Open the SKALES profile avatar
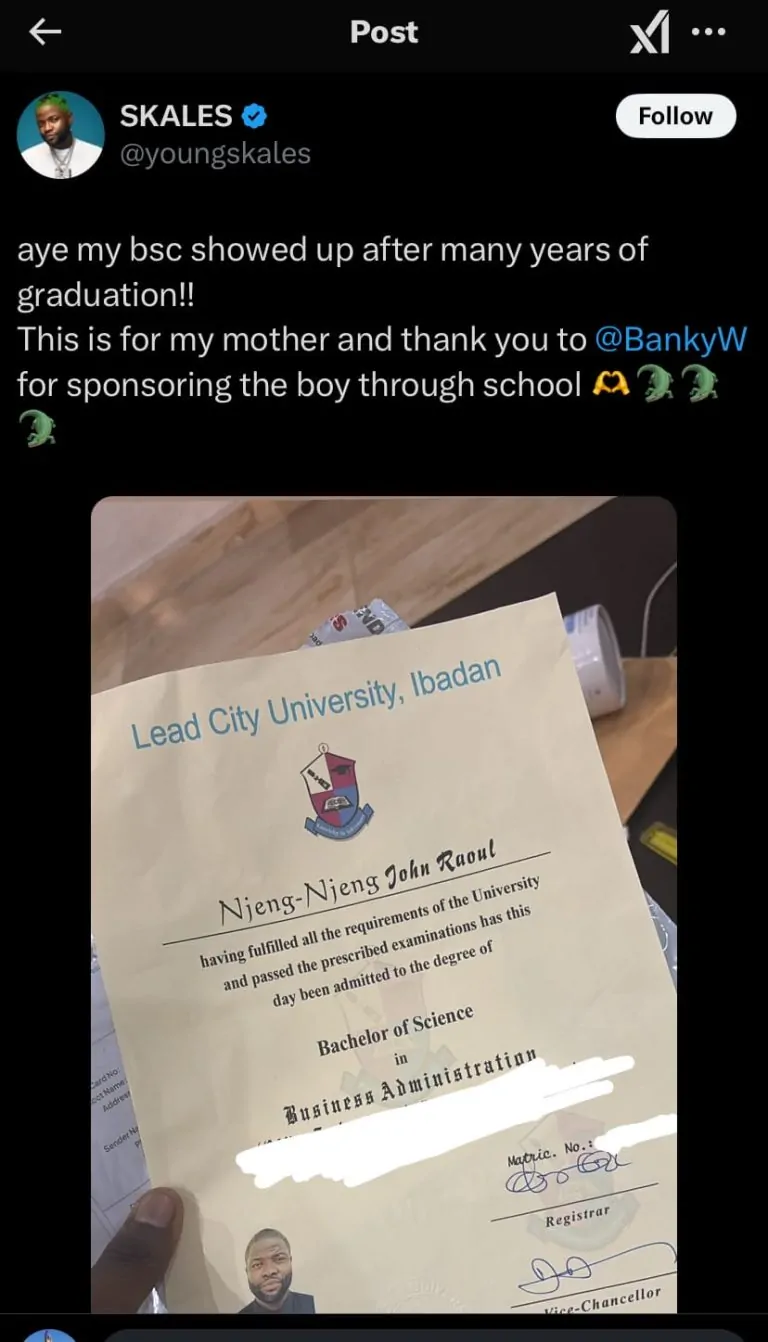The image size is (768, 1342). coord(61,135)
